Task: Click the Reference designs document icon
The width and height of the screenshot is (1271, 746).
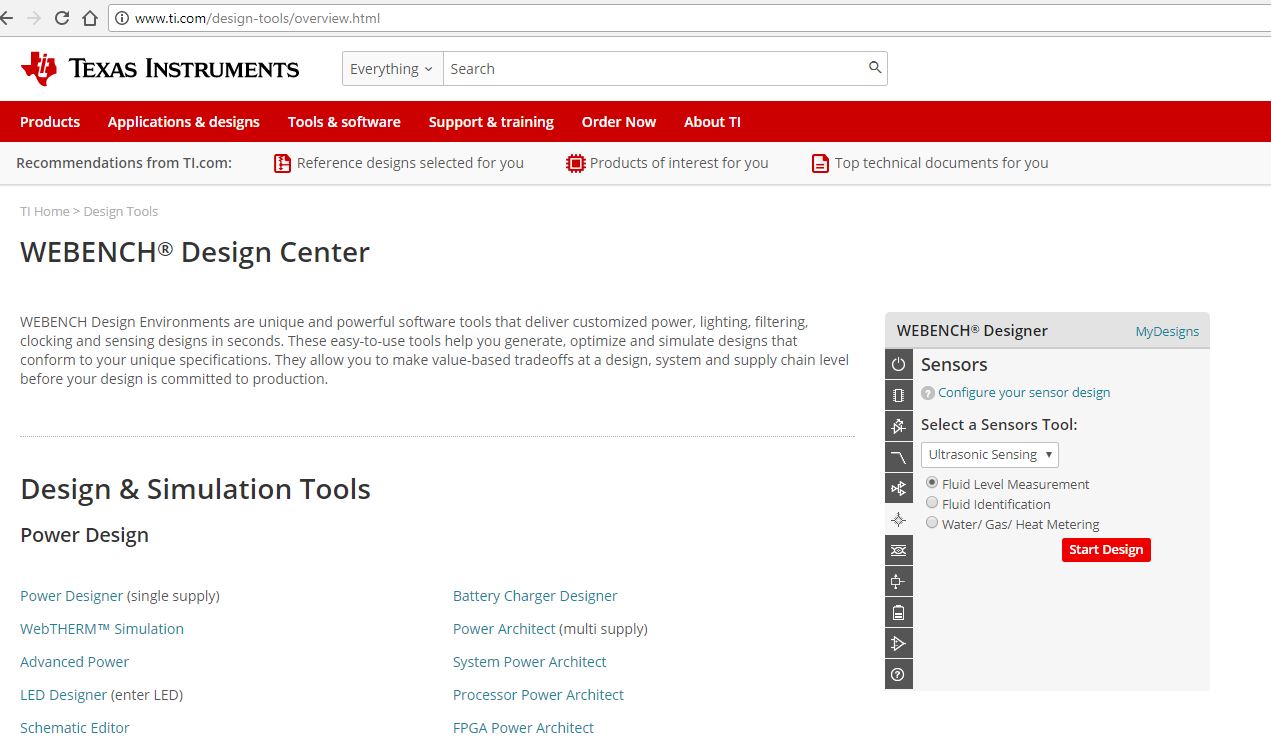Action: click(282, 163)
